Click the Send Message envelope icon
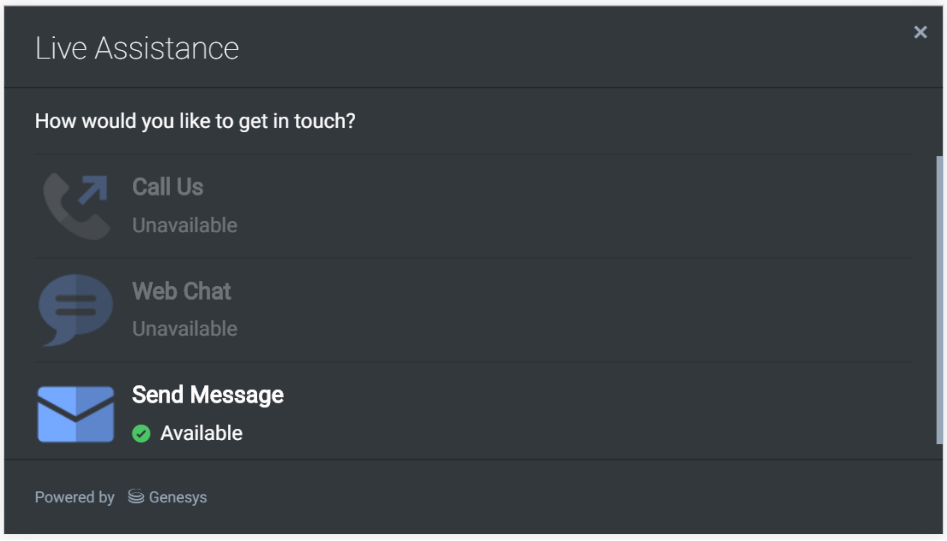 (76, 413)
